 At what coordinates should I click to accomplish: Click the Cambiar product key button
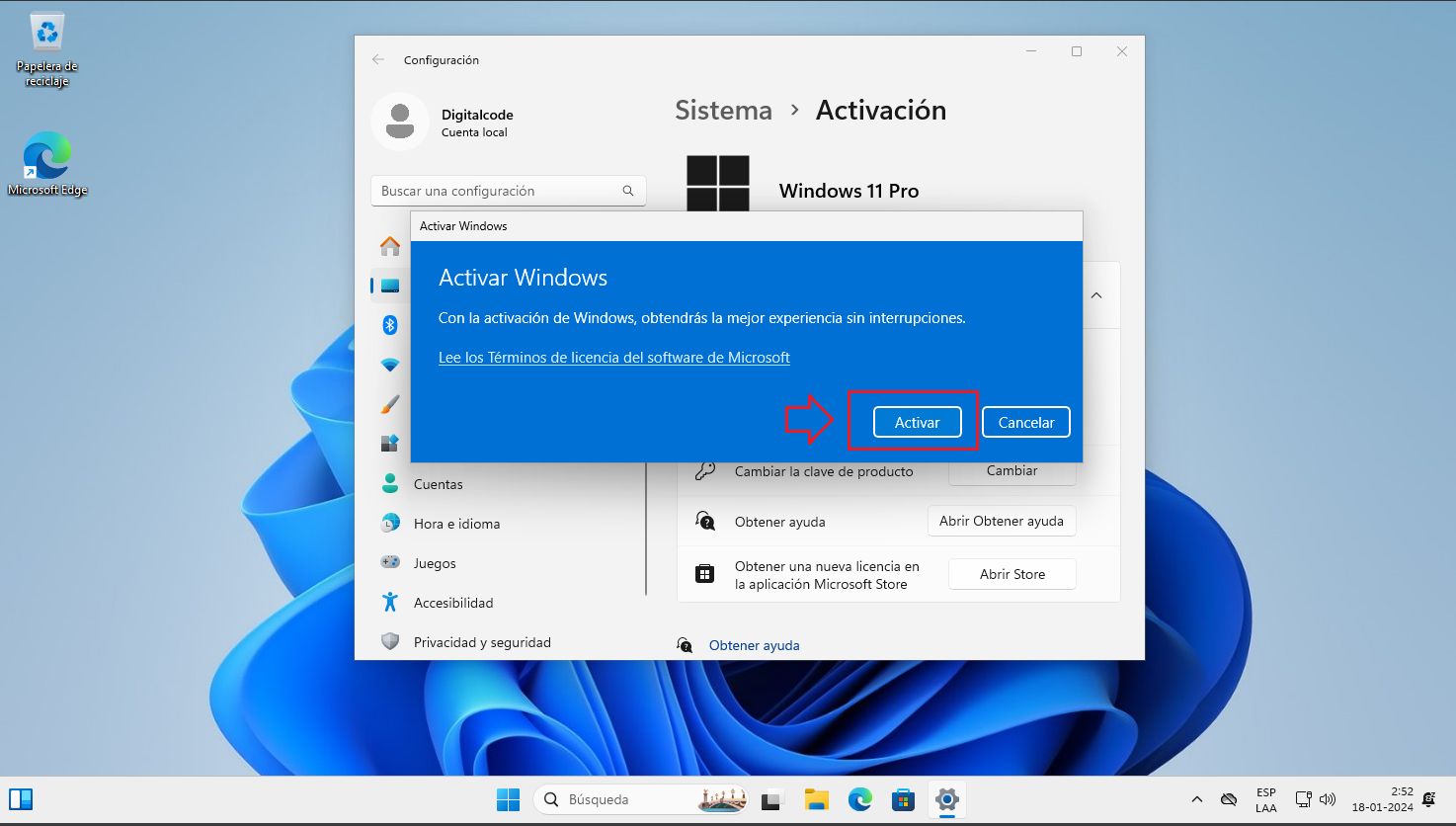tap(1011, 471)
